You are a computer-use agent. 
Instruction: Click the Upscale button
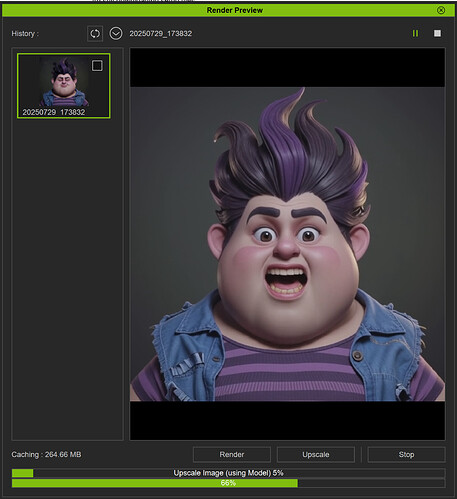tap(316, 454)
